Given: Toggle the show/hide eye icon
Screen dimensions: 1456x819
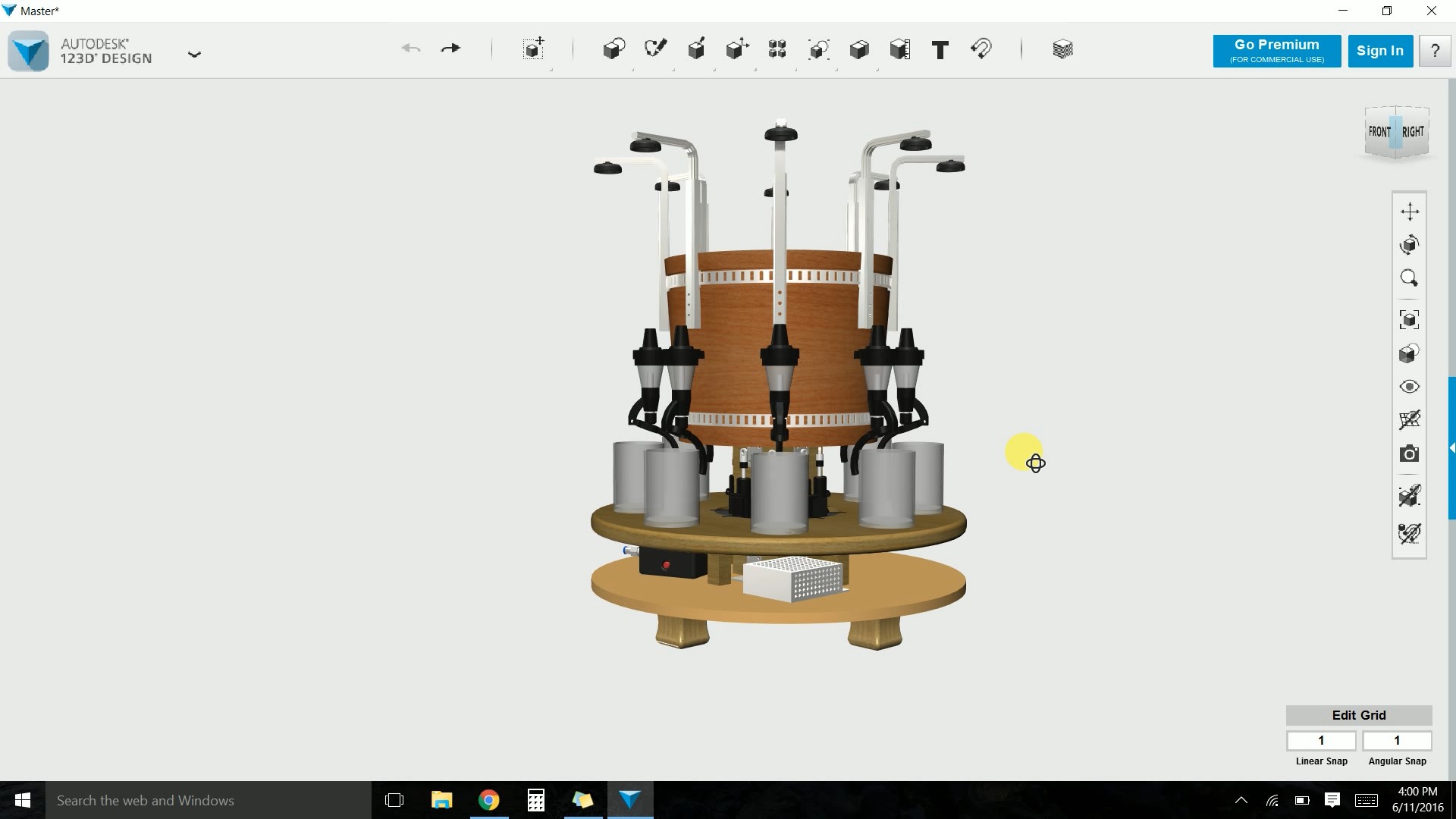Looking at the screenshot, I should pyautogui.click(x=1410, y=387).
